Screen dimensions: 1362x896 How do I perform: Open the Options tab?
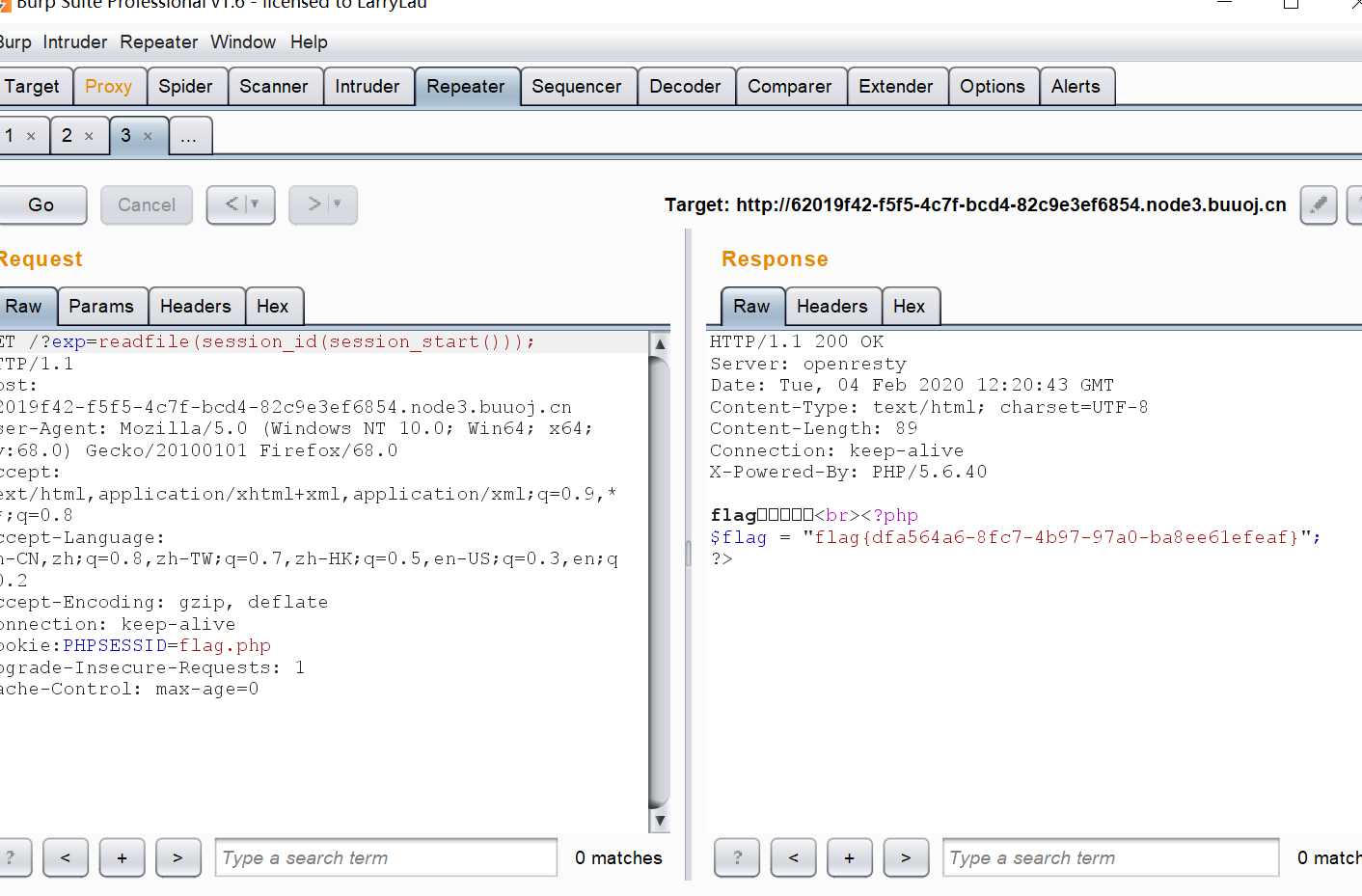click(x=993, y=86)
